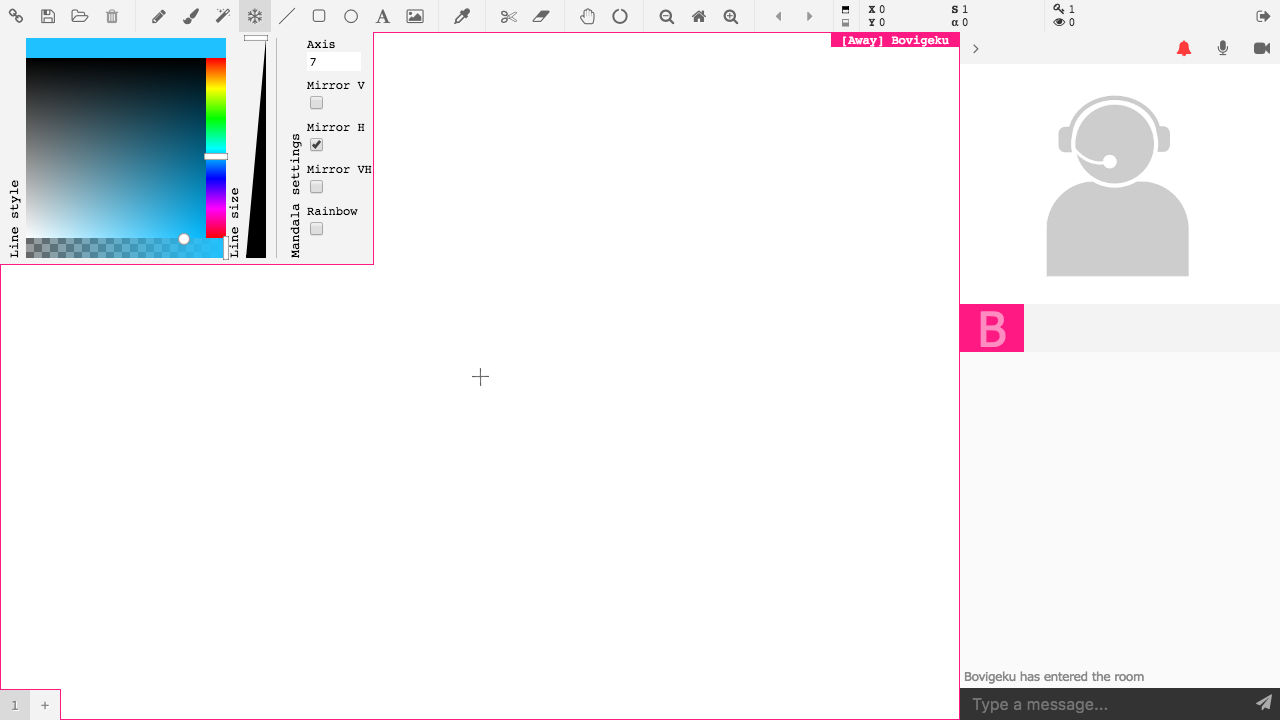This screenshot has width=1280, height=720.
Task: Uncheck the Mirror H checkbox
Action: [316, 145]
